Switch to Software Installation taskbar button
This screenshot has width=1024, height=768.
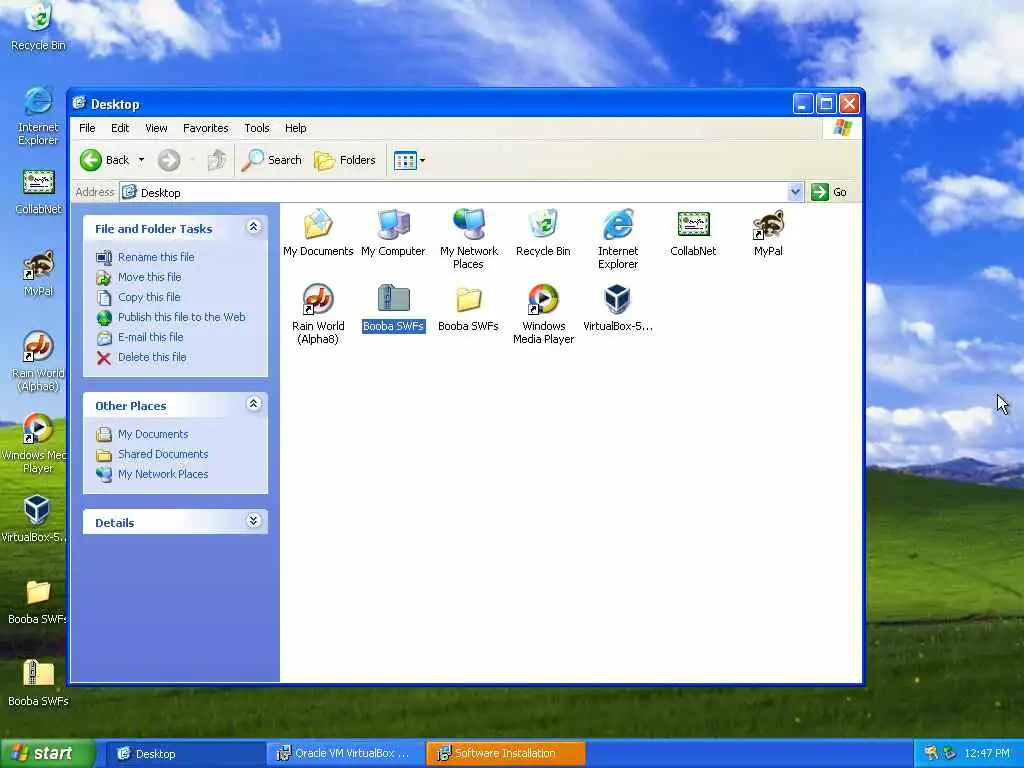tap(505, 754)
